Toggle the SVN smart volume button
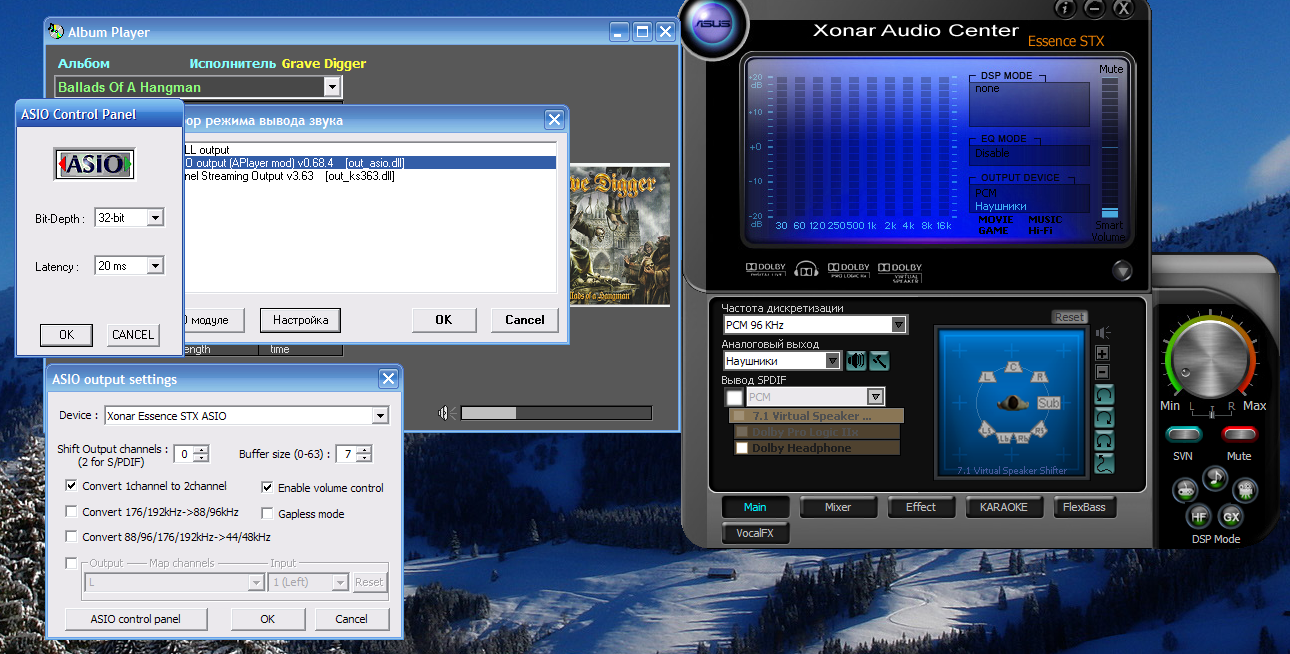Screen dimensions: 1290x654 pos(1183,435)
